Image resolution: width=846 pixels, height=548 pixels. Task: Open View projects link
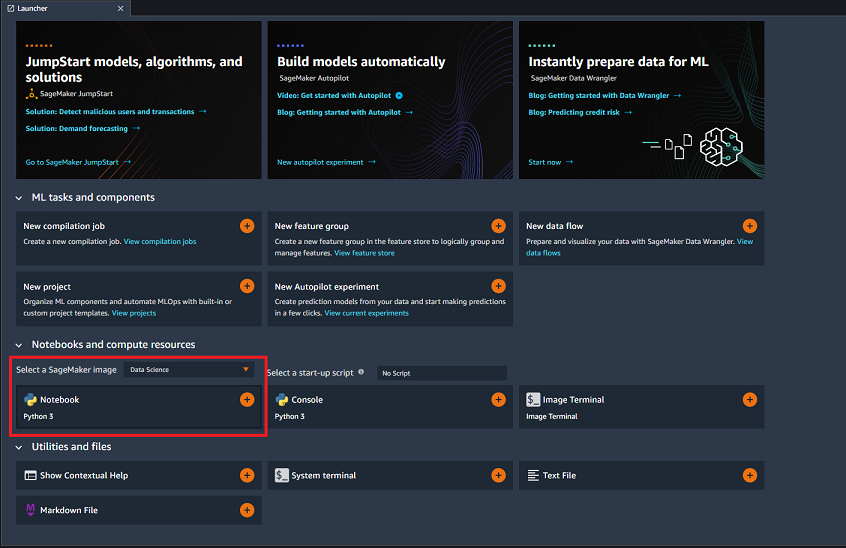pyautogui.click(x=134, y=313)
